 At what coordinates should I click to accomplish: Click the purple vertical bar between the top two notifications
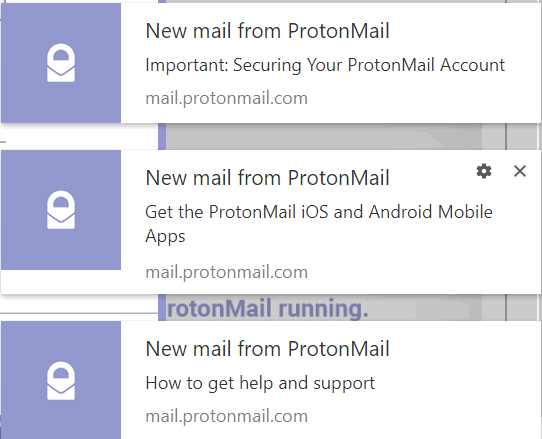click(x=162, y=136)
